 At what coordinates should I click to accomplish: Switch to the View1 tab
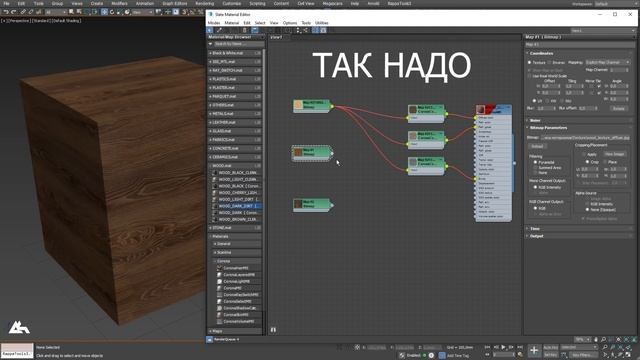click(x=276, y=37)
